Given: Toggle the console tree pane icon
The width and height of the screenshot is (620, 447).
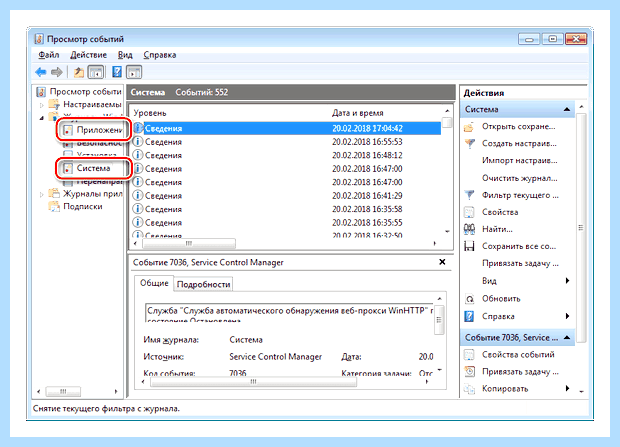Looking at the screenshot, I should point(96,72).
